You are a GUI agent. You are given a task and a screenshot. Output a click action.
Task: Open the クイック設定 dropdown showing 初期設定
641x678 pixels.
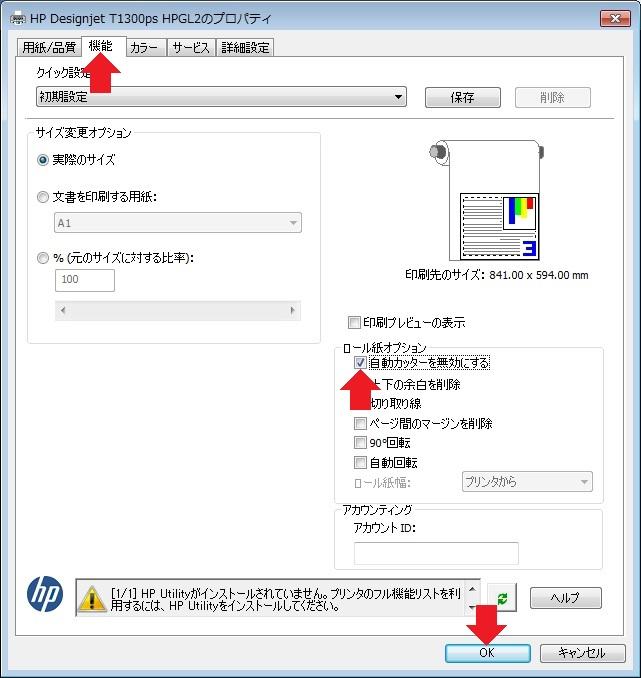coord(221,96)
